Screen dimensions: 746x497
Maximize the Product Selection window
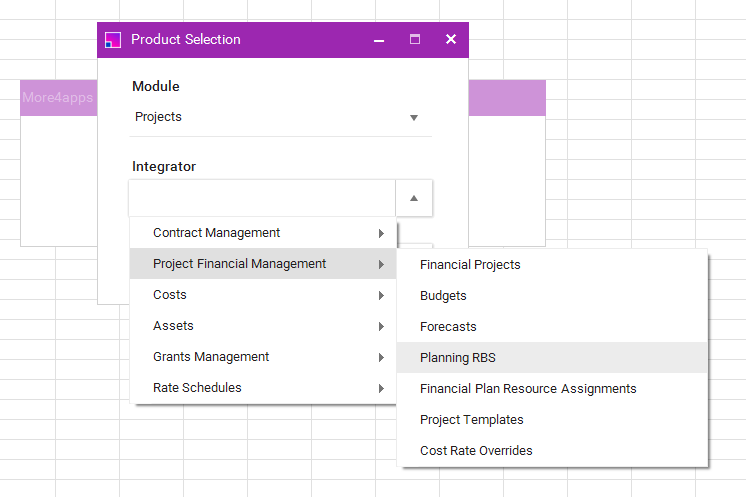(x=415, y=39)
